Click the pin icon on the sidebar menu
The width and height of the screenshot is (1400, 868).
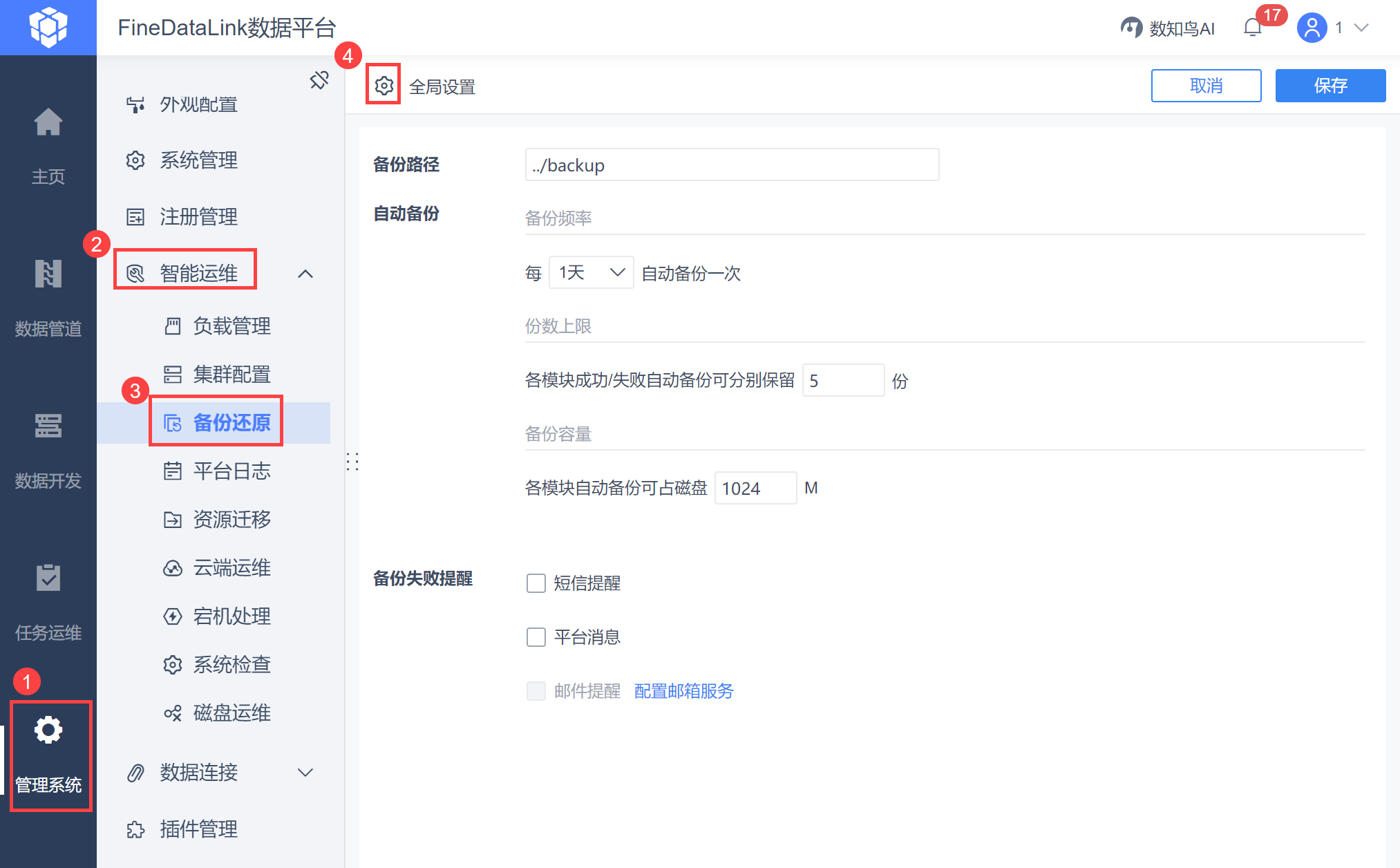[x=319, y=80]
